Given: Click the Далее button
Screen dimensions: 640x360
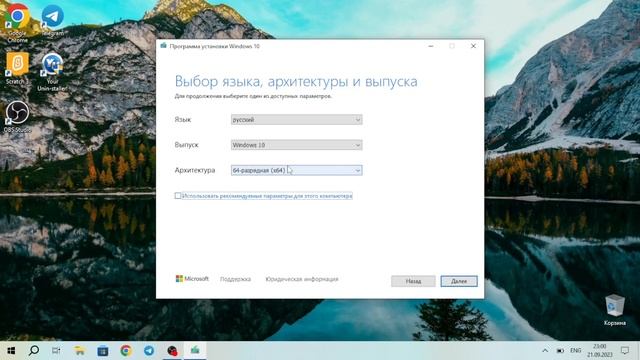Looking at the screenshot, I should pos(459,281).
